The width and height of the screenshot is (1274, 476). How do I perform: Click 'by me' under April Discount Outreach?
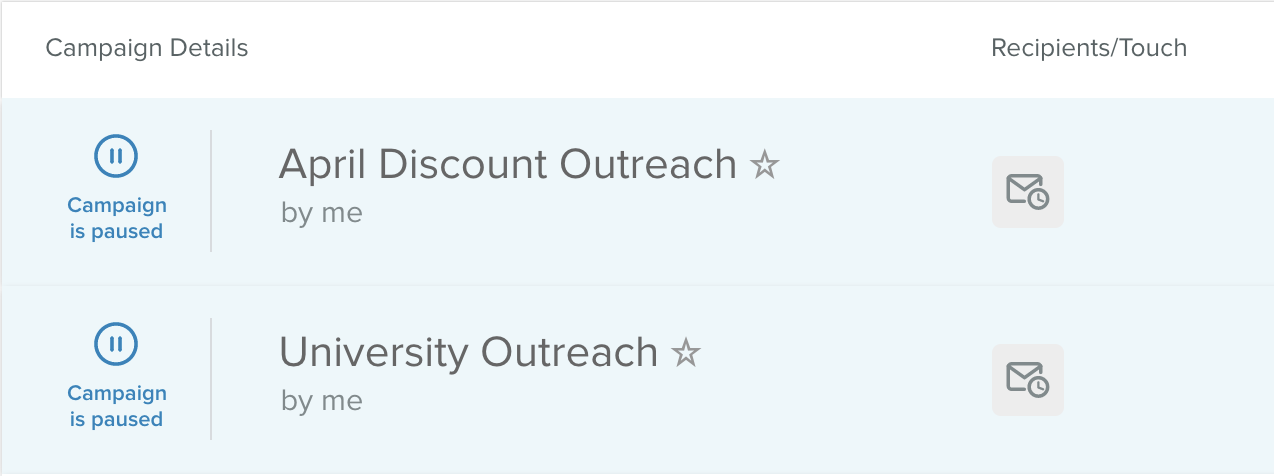321,213
